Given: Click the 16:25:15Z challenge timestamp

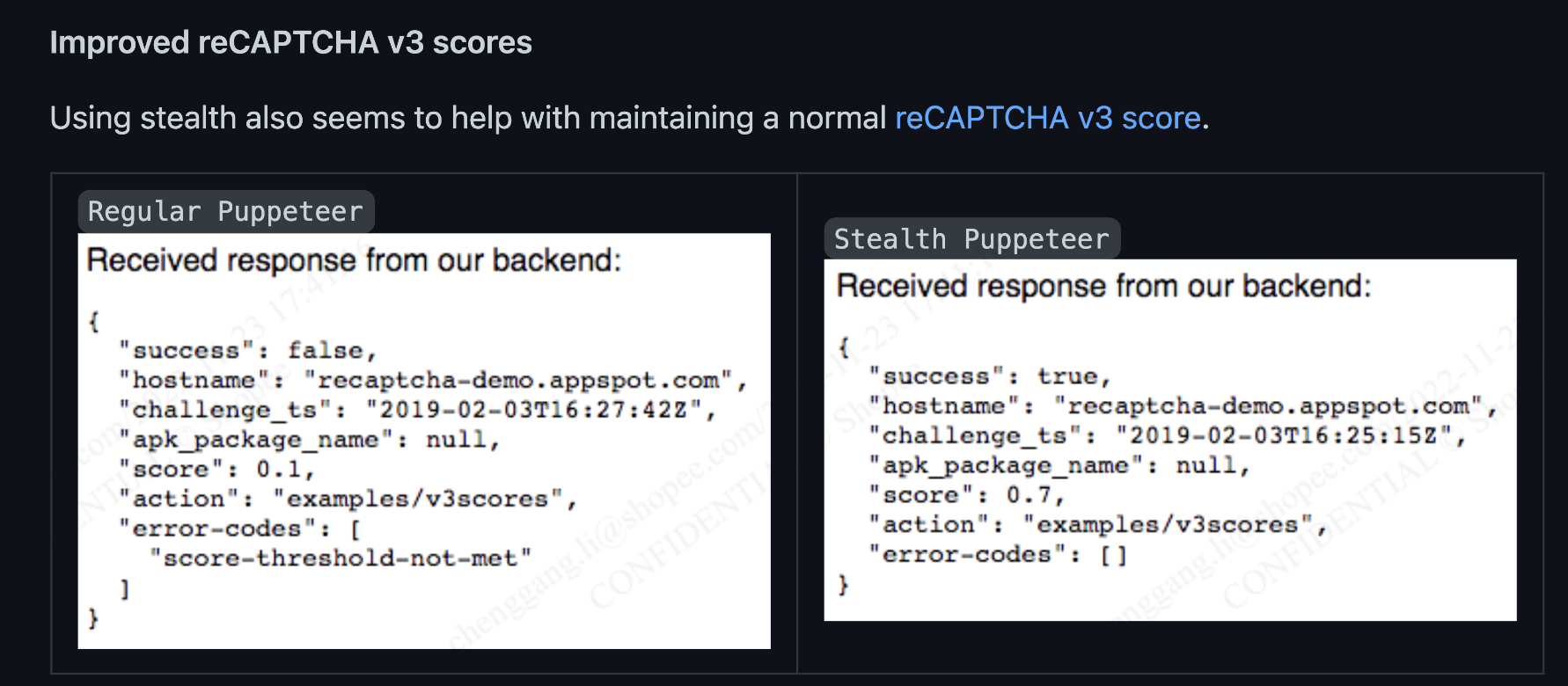Looking at the screenshot, I should click(1284, 436).
